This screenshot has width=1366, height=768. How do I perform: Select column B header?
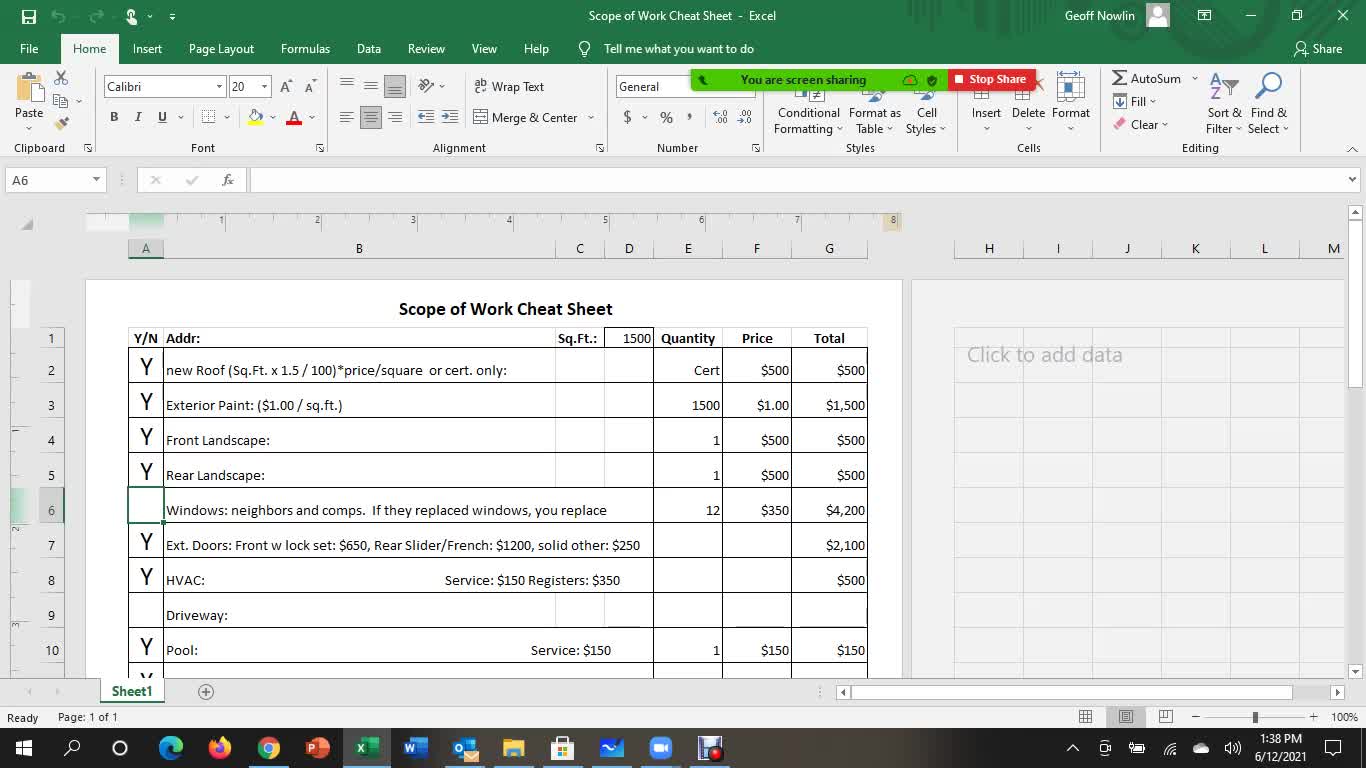359,249
